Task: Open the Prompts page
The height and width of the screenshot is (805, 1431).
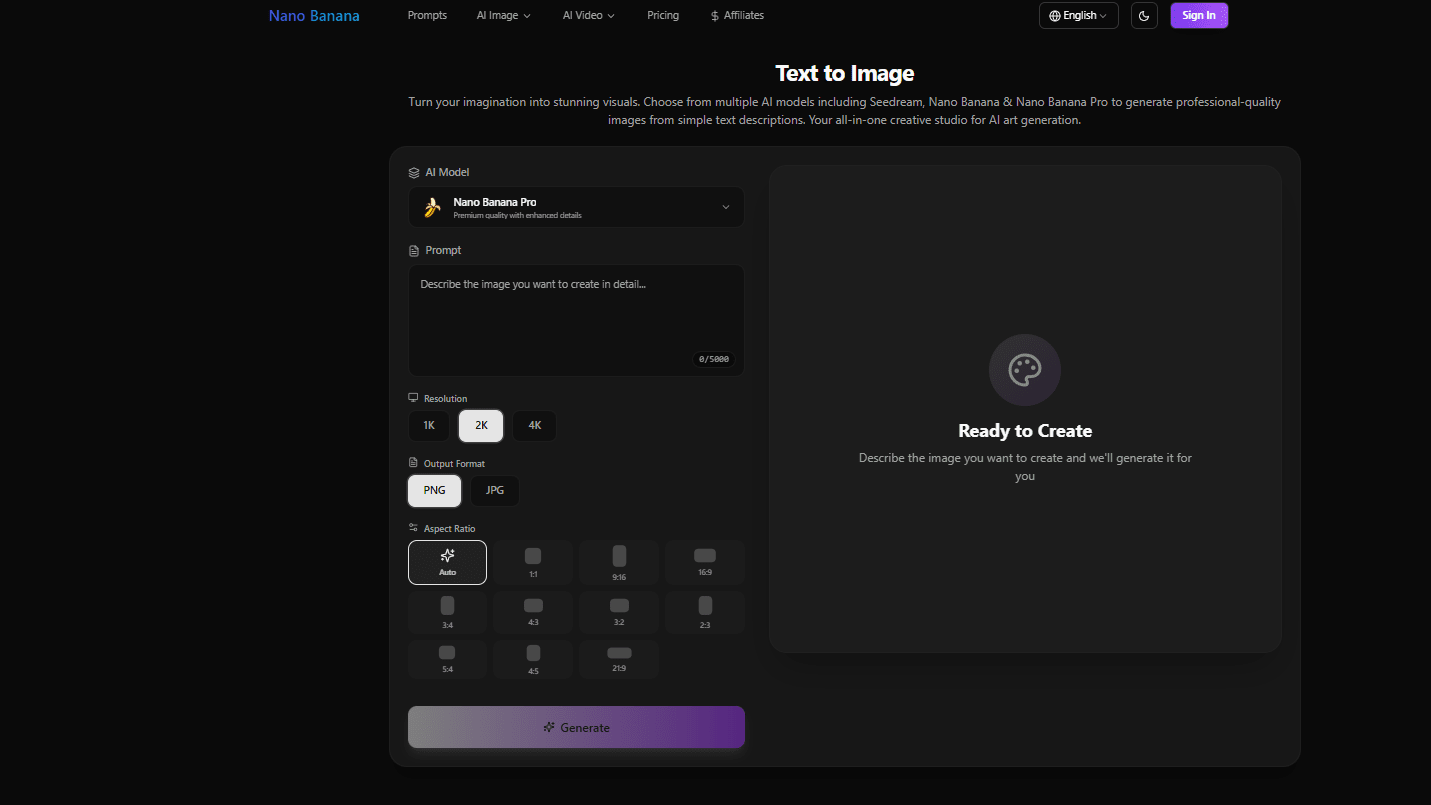Action: click(x=427, y=16)
